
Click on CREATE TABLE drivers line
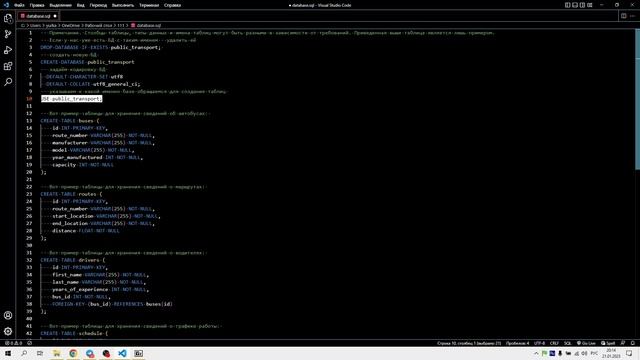[73, 260]
